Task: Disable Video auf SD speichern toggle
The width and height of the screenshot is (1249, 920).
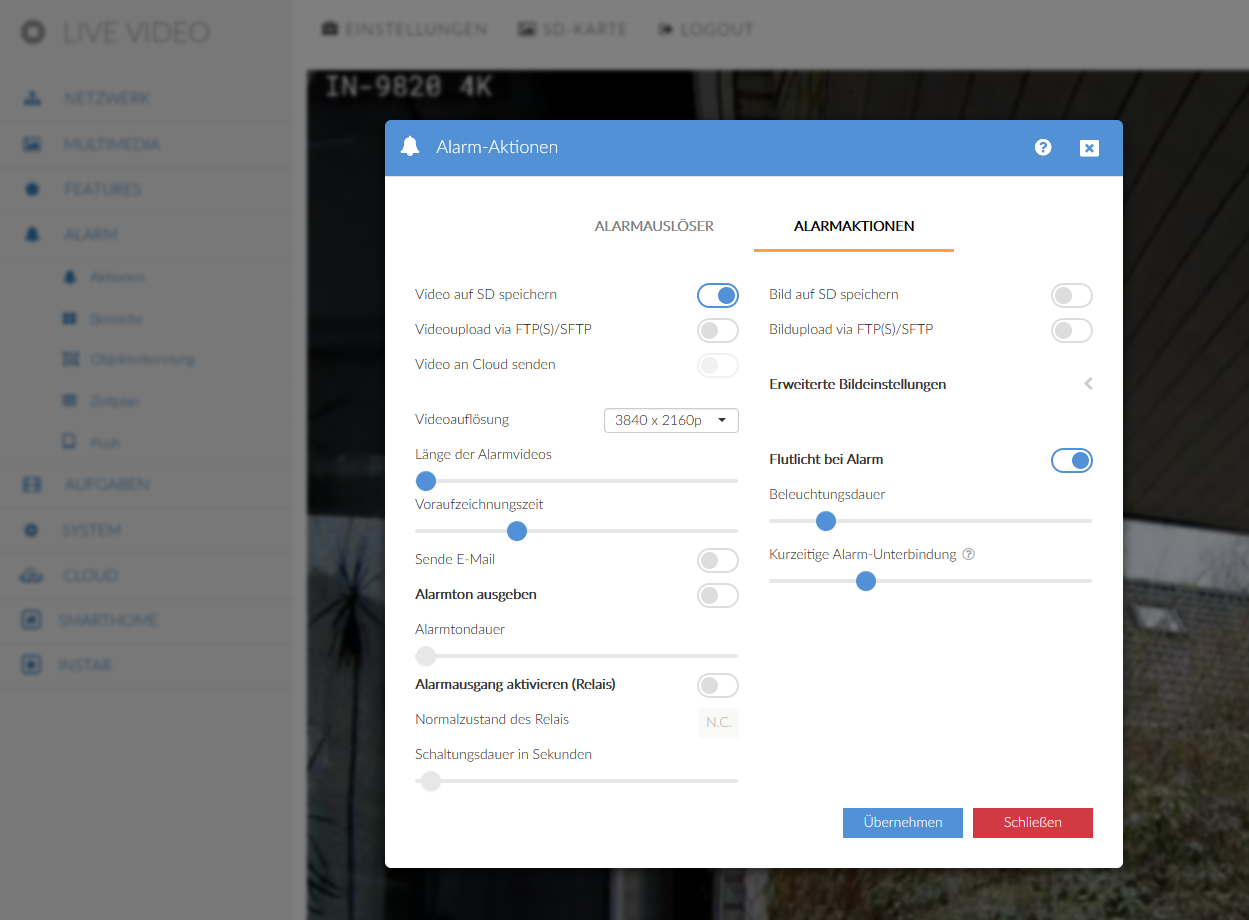Action: (717, 295)
